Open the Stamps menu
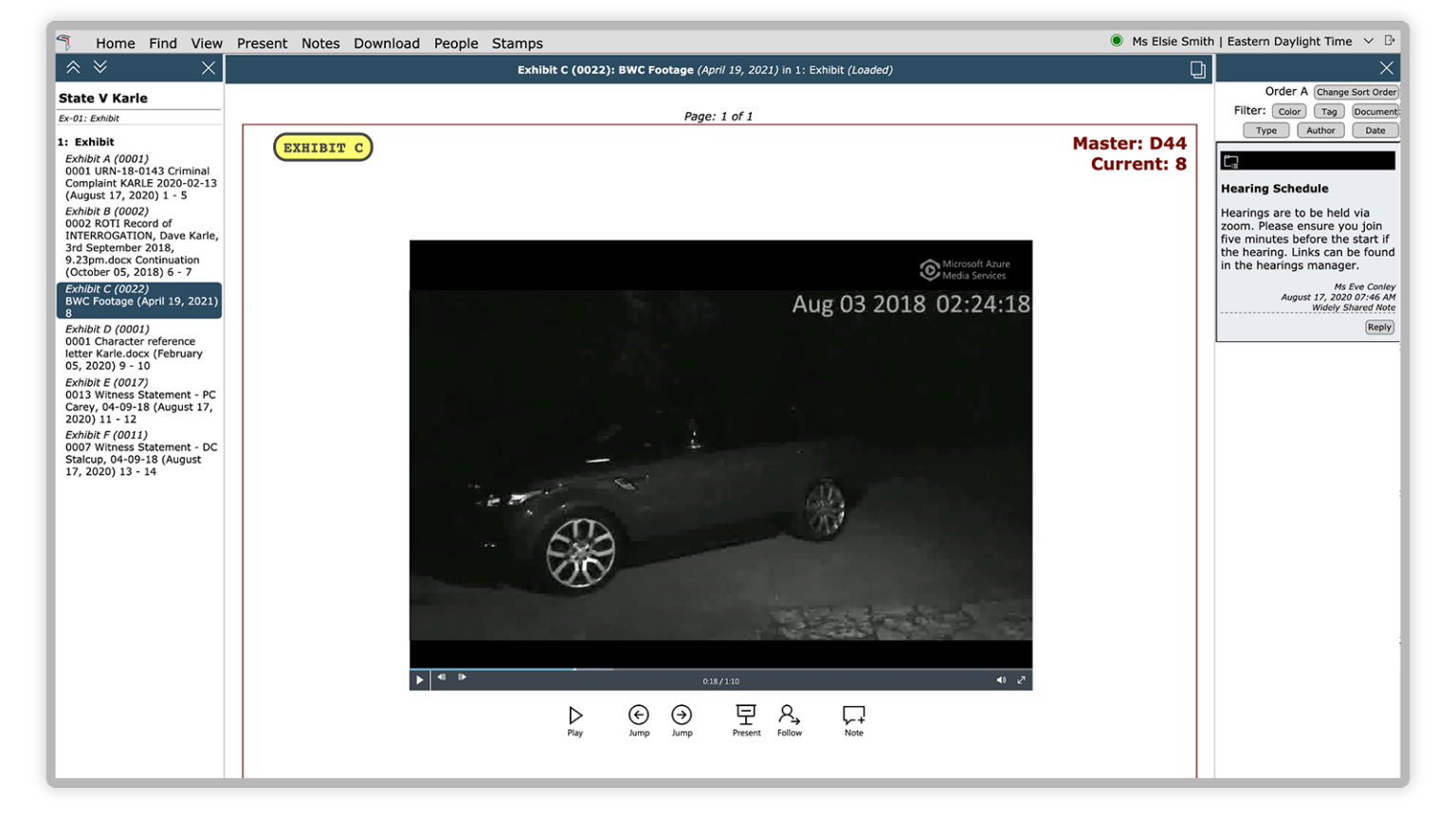Image resolution: width=1456 pixels, height=819 pixels. pyautogui.click(x=517, y=44)
